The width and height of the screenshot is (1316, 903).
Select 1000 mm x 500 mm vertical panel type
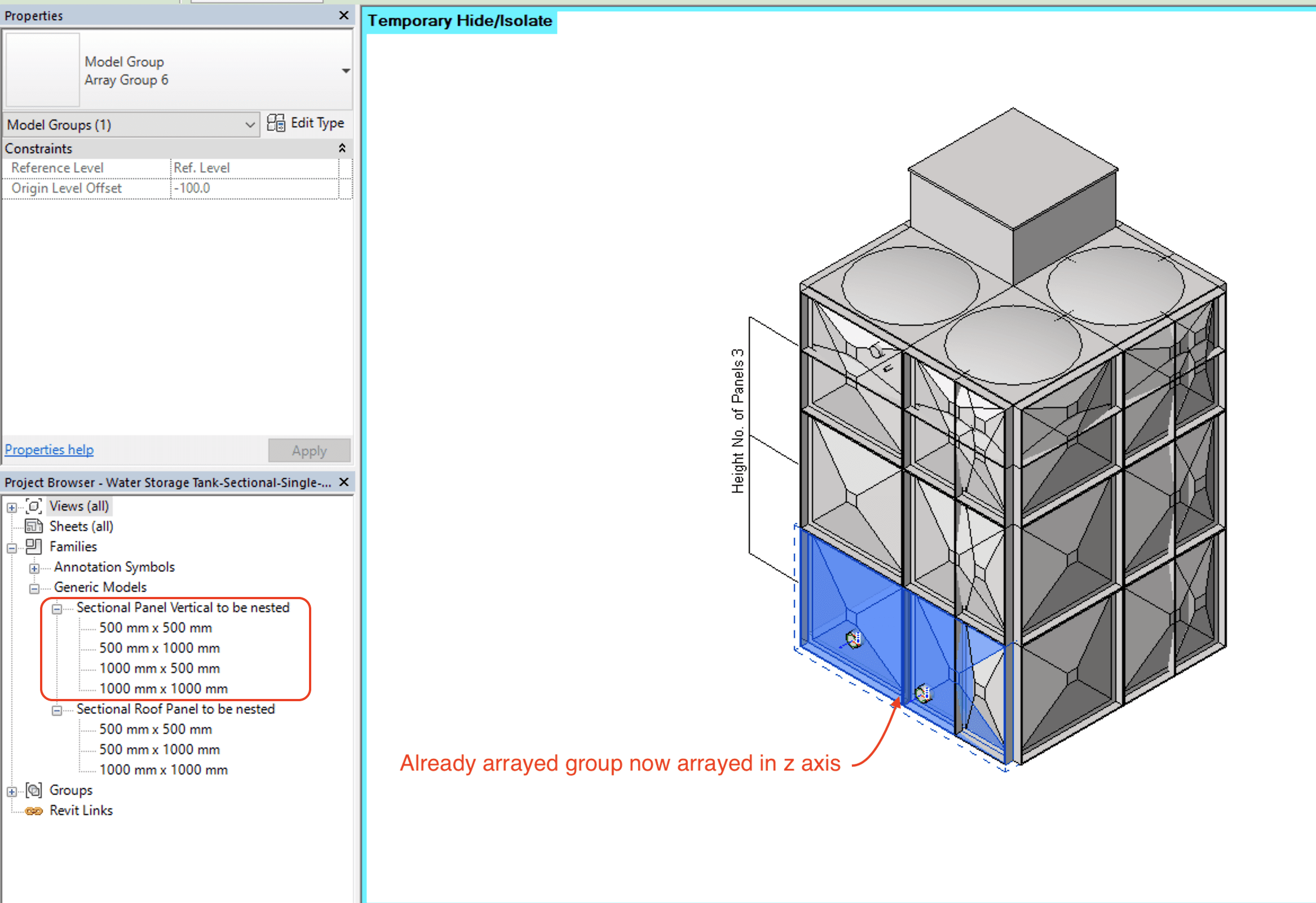coord(159,668)
